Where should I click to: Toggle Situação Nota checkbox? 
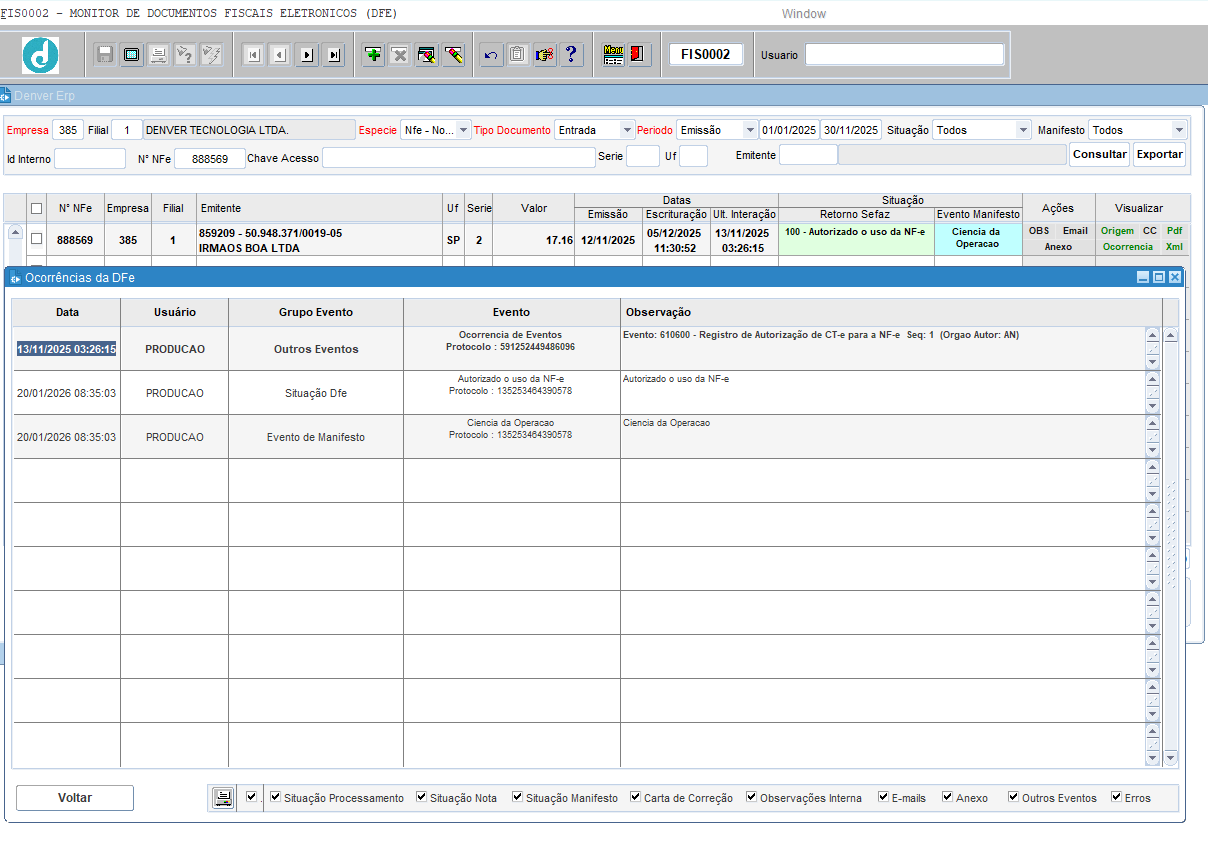[422, 797]
